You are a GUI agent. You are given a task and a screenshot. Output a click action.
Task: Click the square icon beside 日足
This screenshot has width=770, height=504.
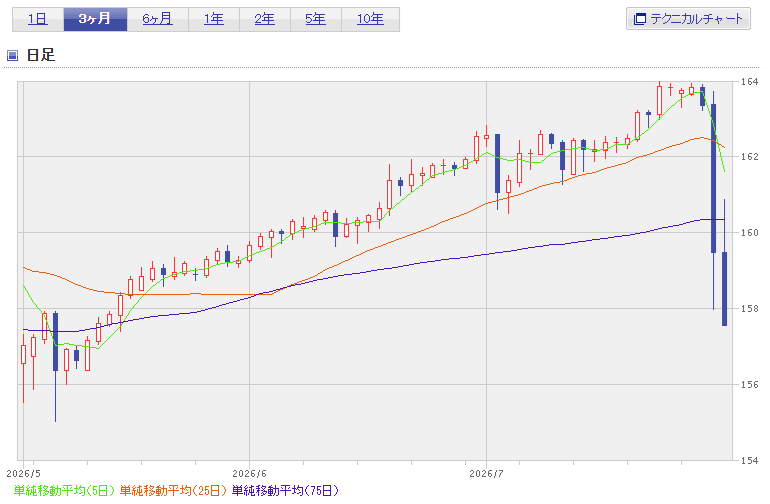click(13, 55)
